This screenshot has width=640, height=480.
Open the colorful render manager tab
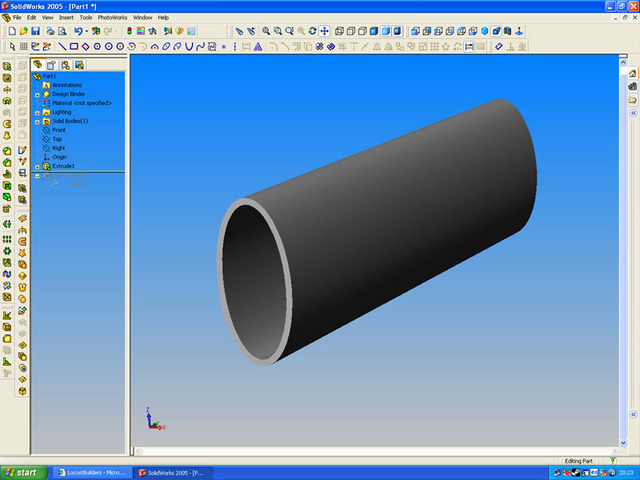pyautogui.click(x=79, y=65)
